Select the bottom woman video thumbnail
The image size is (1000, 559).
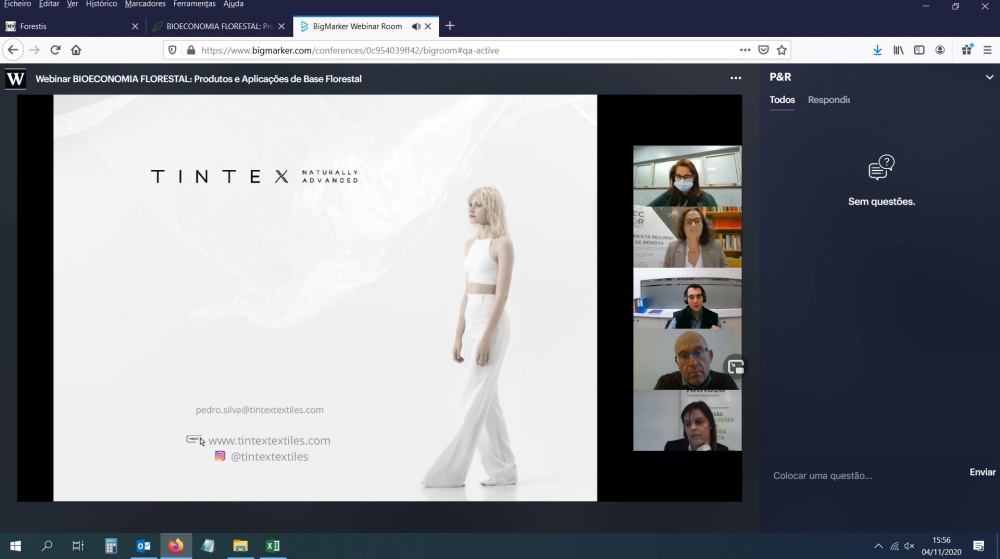(x=687, y=421)
